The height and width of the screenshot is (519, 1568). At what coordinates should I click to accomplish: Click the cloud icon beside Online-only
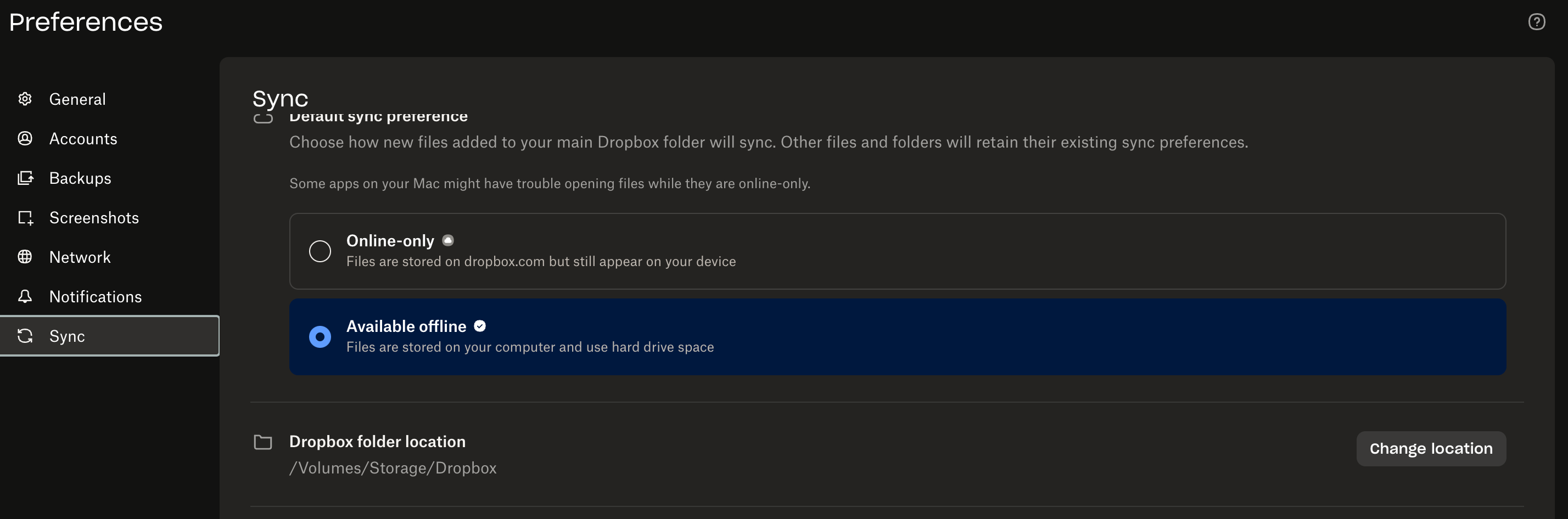click(448, 240)
